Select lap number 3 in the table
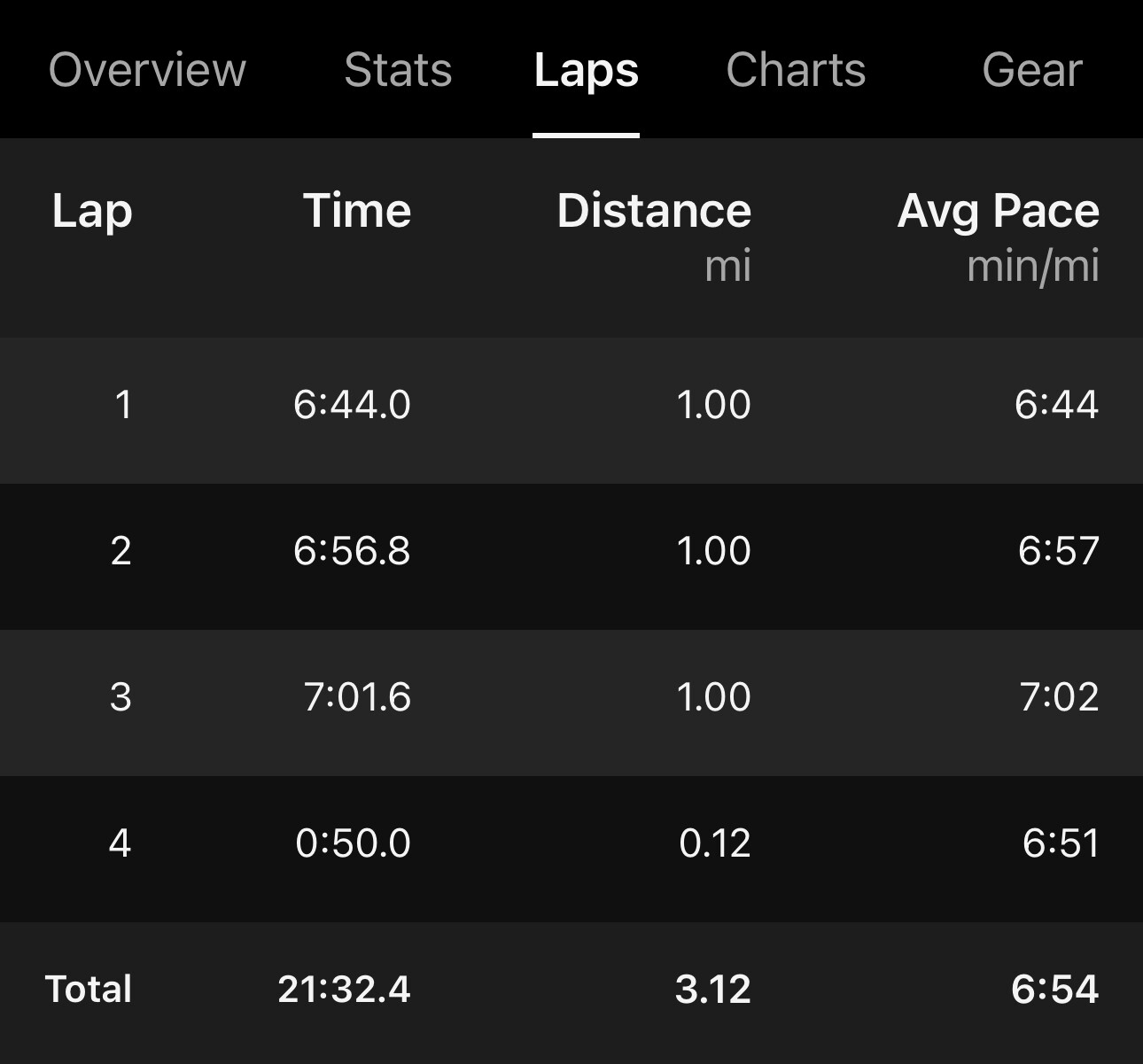Viewport: 1143px width, 1064px height. coord(121,697)
